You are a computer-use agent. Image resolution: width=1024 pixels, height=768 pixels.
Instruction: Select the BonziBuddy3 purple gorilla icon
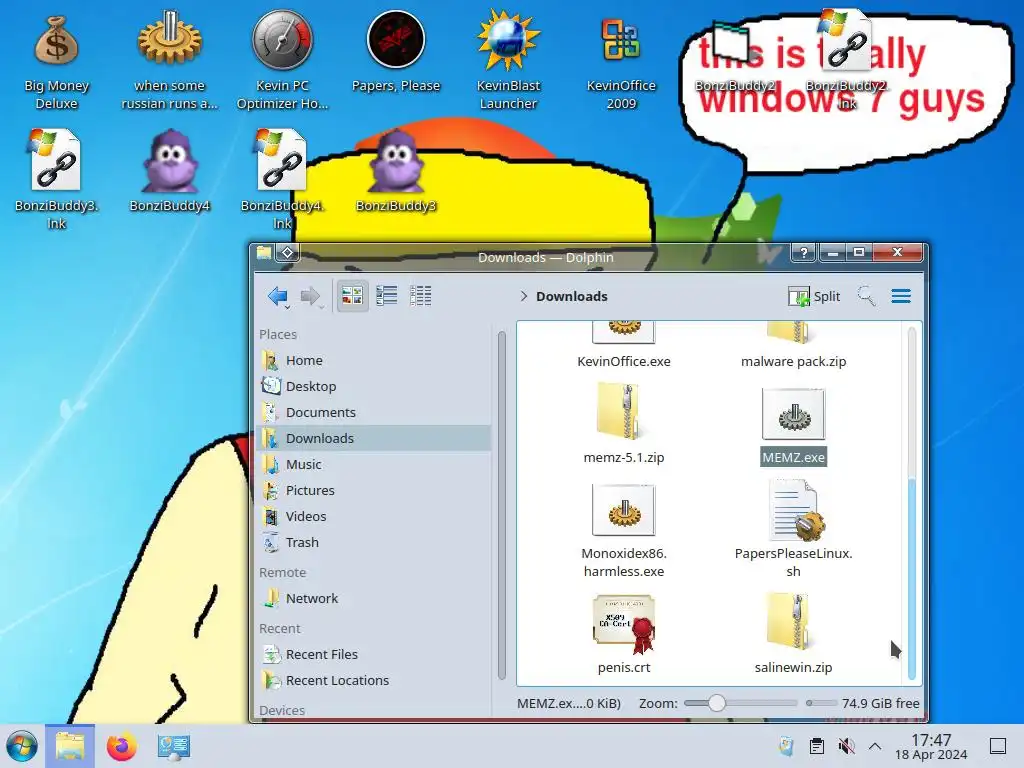click(396, 171)
